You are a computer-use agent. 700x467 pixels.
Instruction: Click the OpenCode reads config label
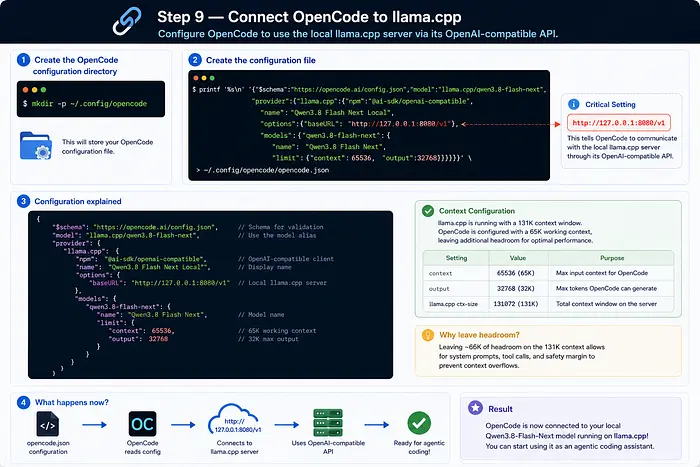click(x=142, y=447)
